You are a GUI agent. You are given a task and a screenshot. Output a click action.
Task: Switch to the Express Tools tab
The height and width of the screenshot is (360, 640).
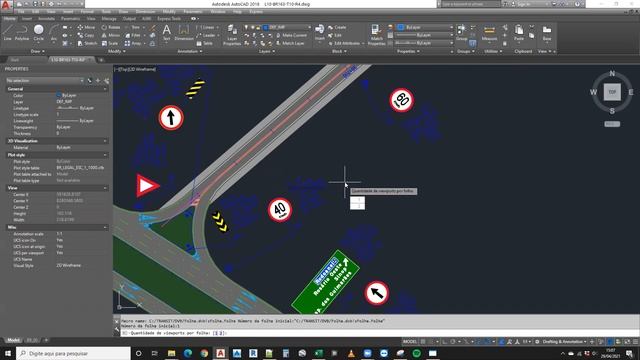pyautogui.click(x=169, y=18)
